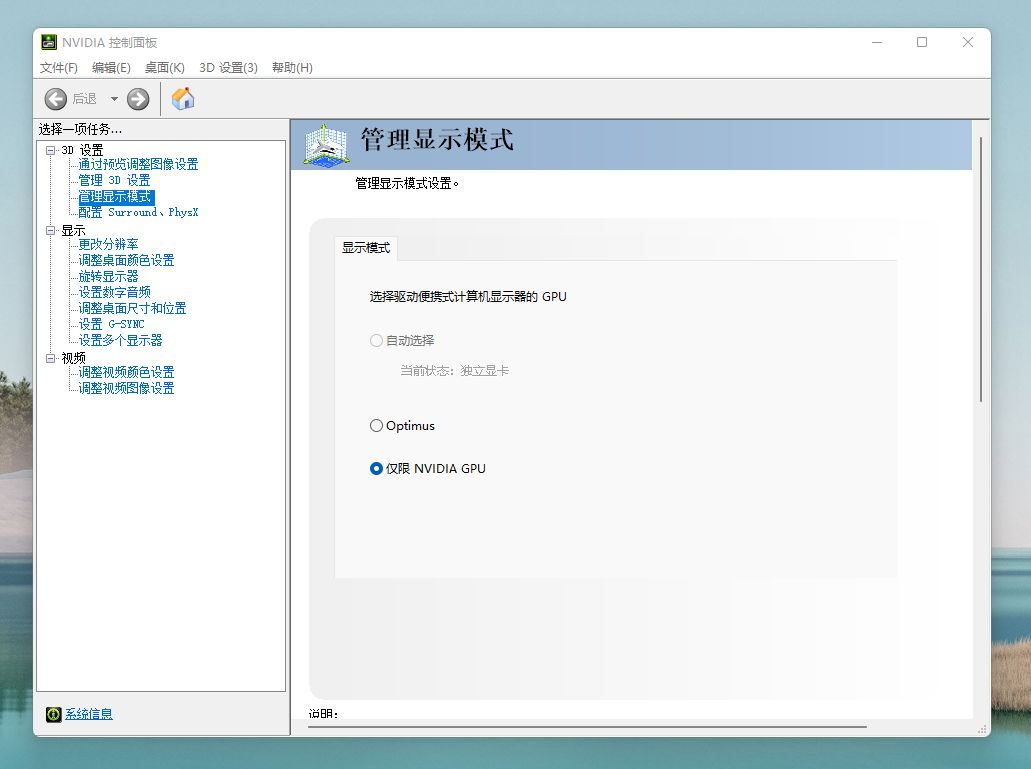Click the Back navigation arrow icon
Screen dimensions: 1031x769
point(57,98)
